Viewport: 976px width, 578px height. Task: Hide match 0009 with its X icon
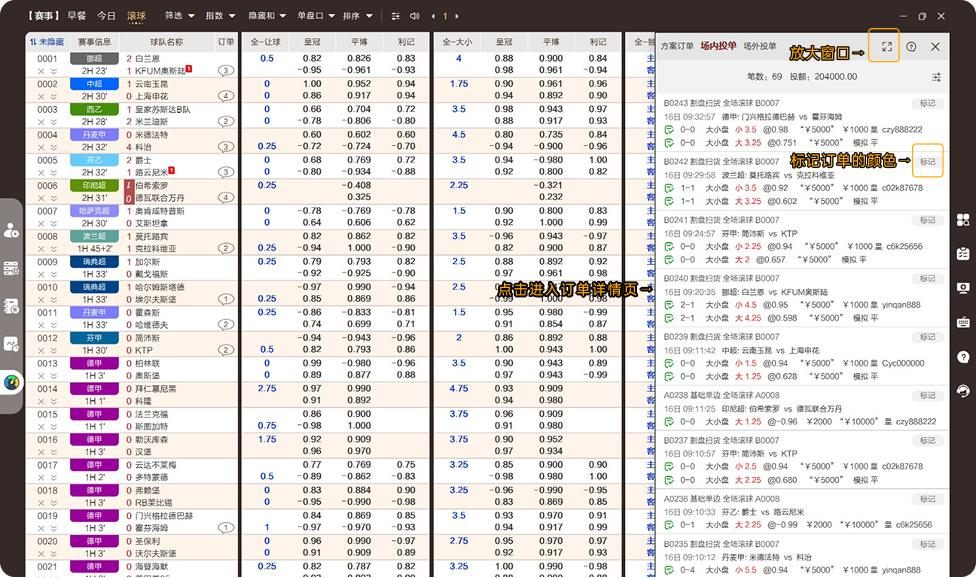[x=41, y=274]
